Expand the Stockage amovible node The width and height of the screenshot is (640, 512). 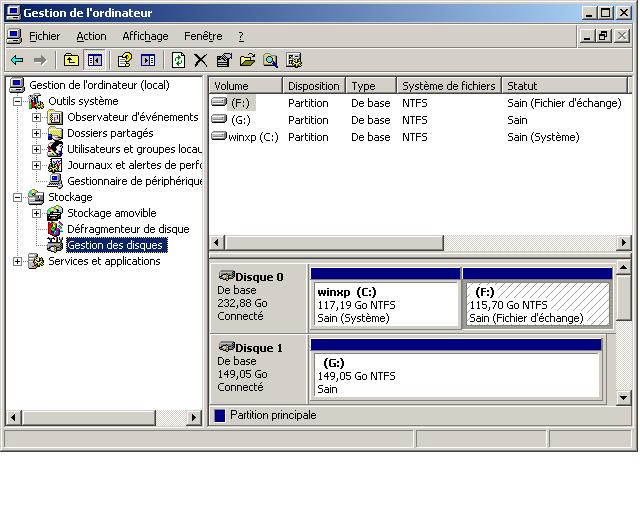click(37, 213)
